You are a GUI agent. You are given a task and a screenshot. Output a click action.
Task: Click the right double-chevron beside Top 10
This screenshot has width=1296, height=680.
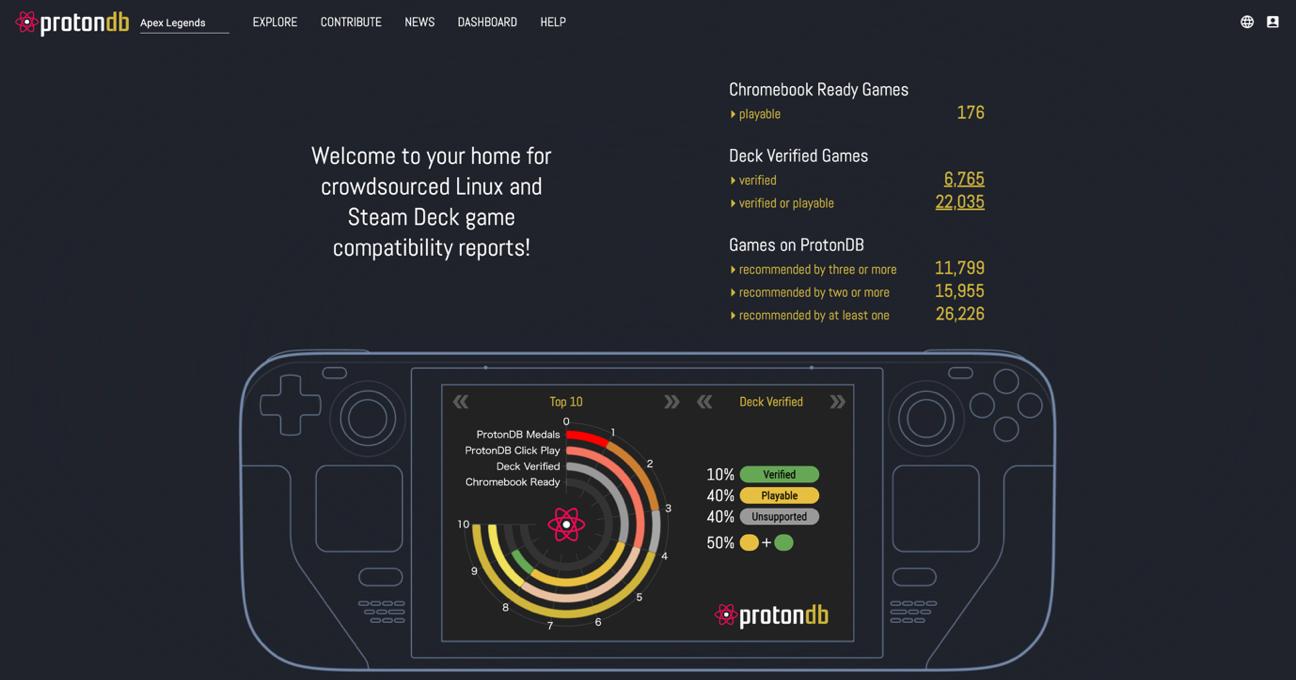click(x=671, y=401)
